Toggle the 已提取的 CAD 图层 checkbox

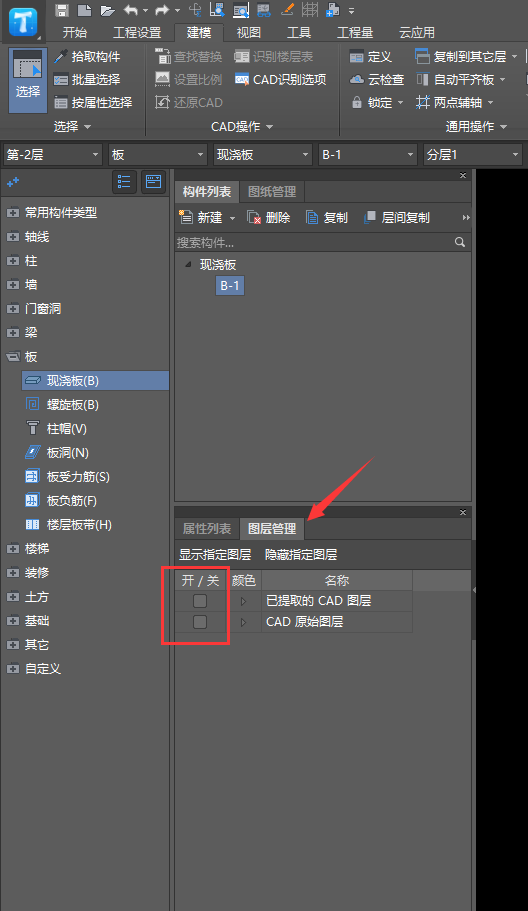pyautogui.click(x=200, y=601)
